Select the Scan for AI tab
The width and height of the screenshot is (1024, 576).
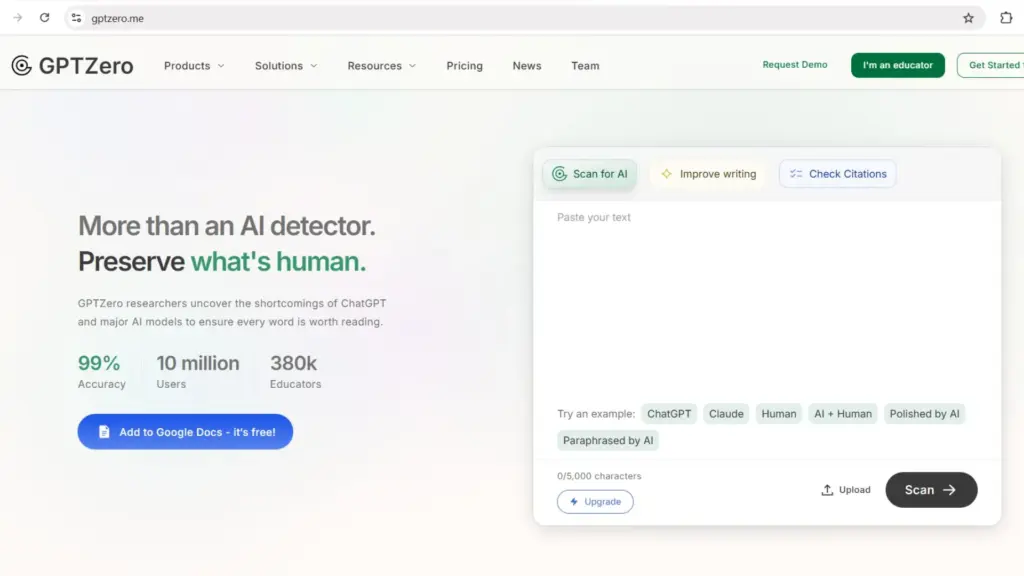(x=590, y=174)
